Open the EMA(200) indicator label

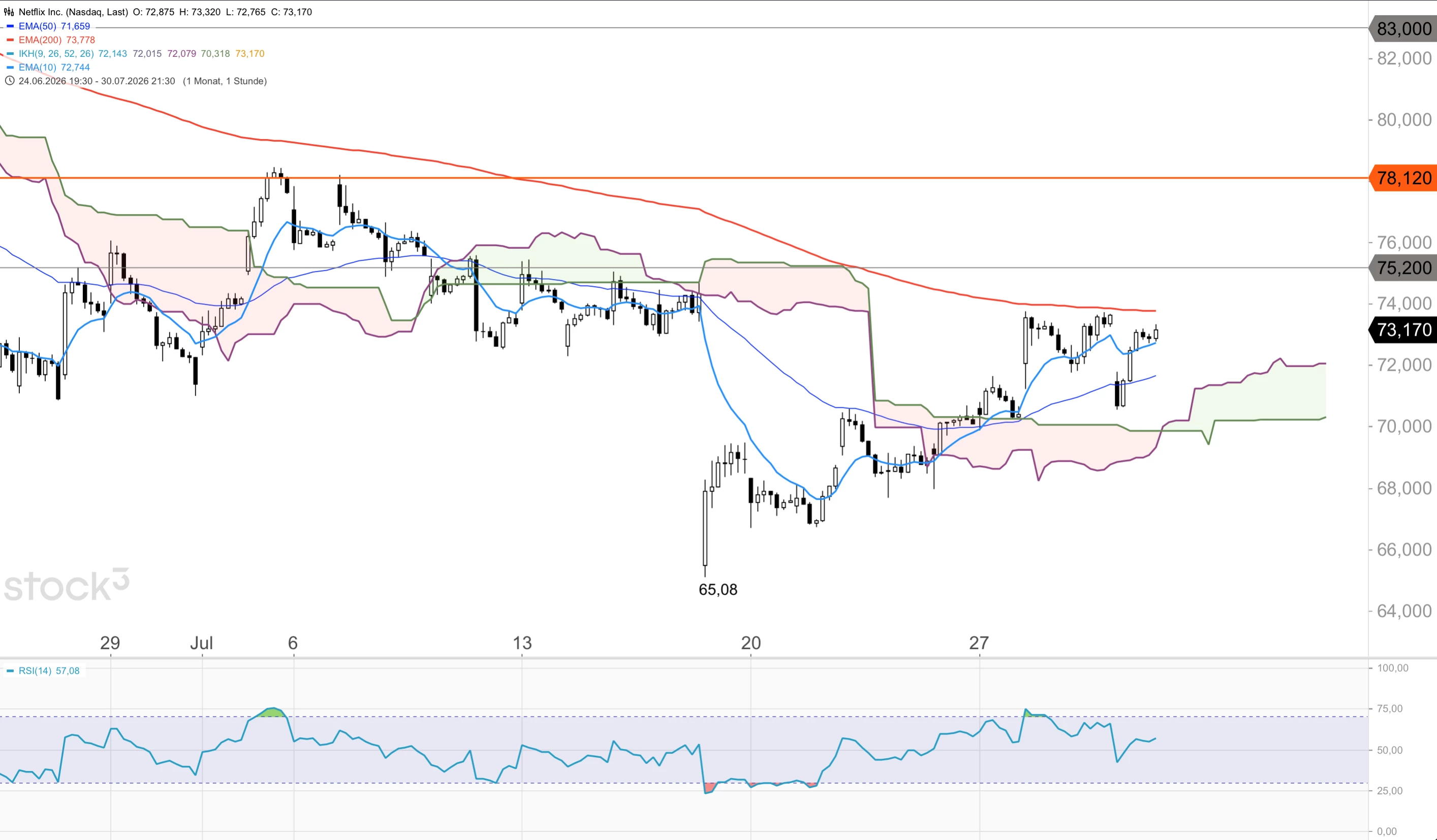(40, 40)
